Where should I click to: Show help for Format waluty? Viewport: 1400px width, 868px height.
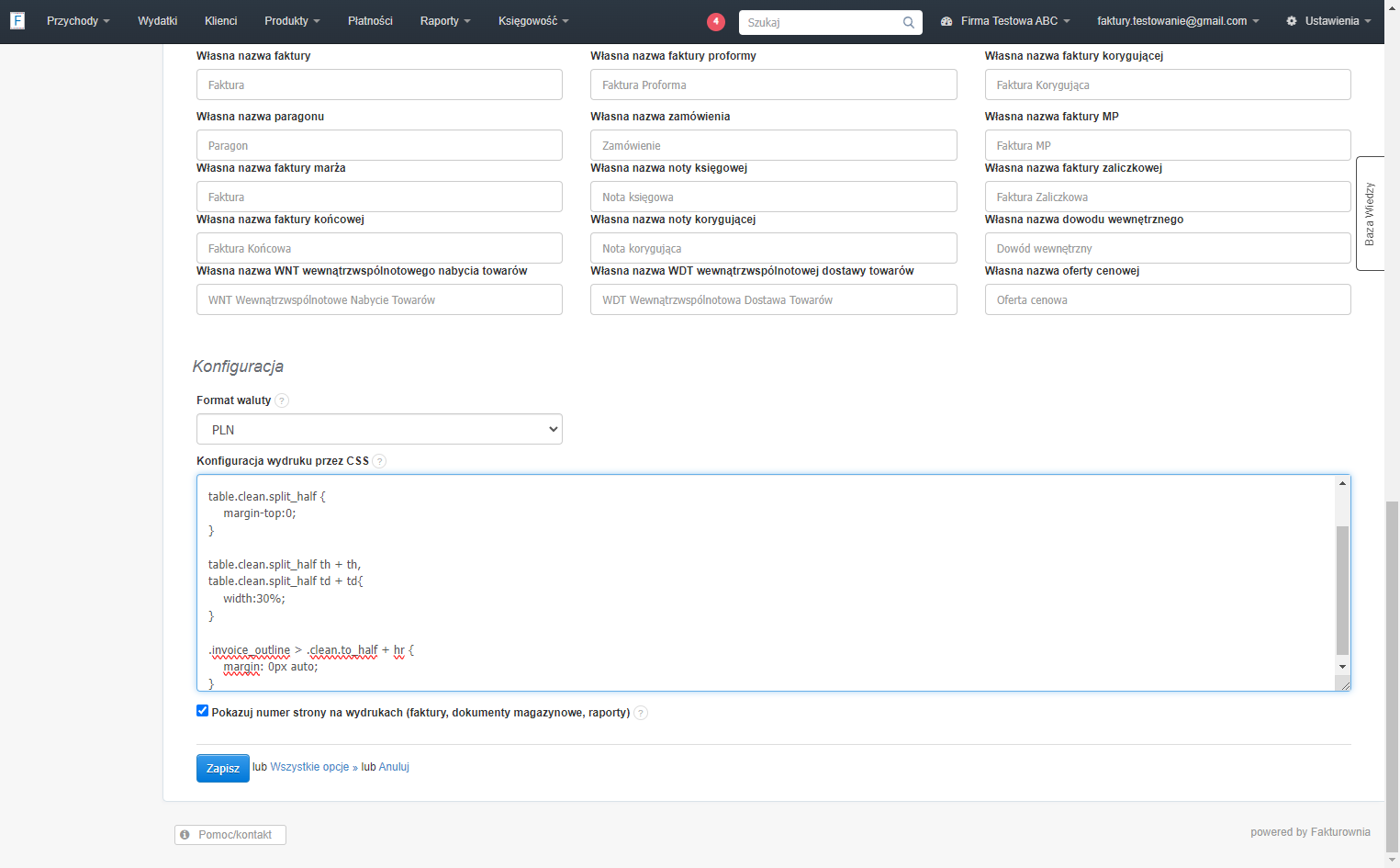tap(282, 400)
